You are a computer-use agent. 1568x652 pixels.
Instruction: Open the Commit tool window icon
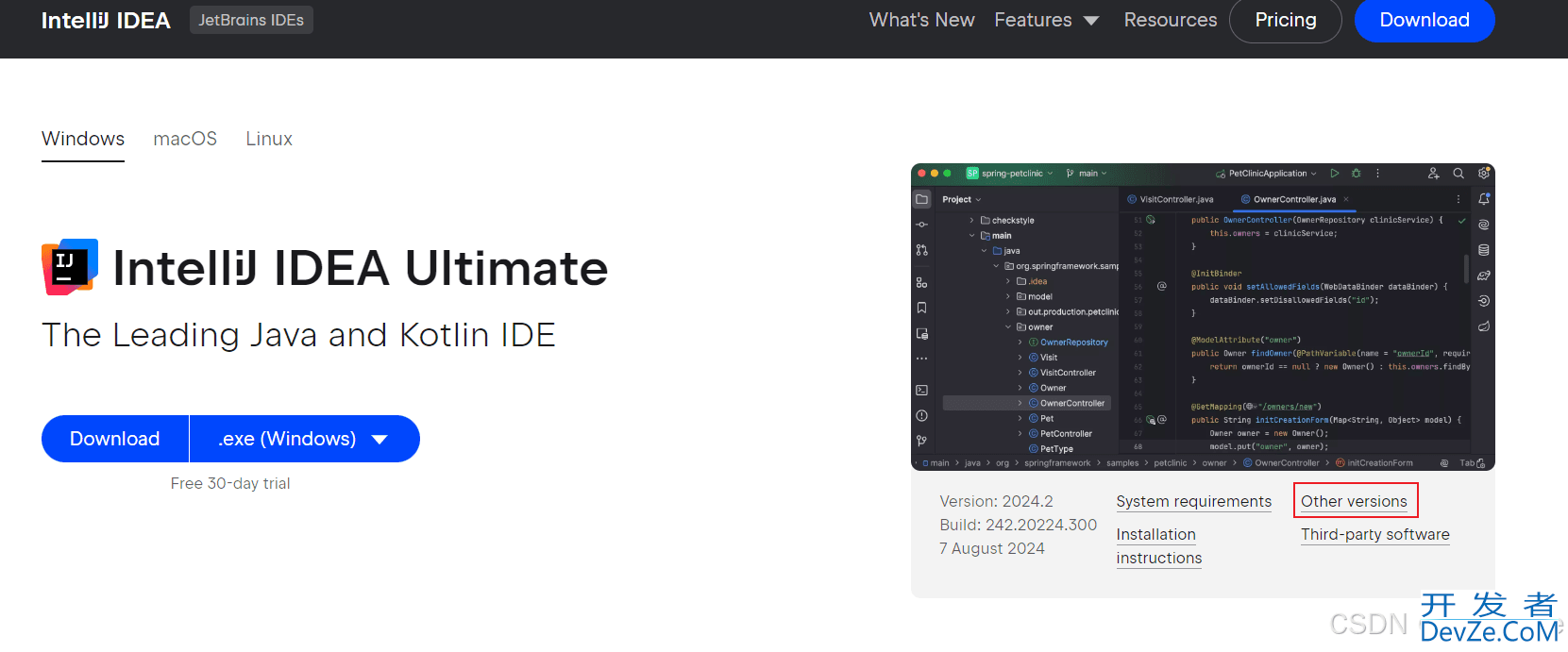click(922, 225)
